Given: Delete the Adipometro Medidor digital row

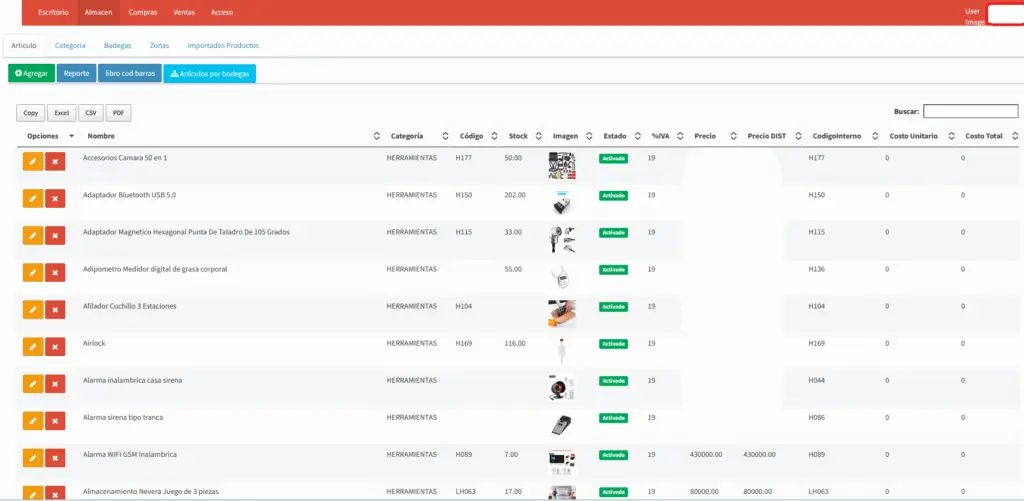Looking at the screenshot, I should pyautogui.click(x=55, y=273).
